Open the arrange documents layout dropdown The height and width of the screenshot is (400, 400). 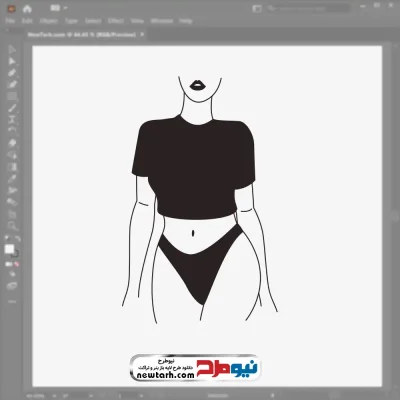pyautogui.click(x=58, y=8)
